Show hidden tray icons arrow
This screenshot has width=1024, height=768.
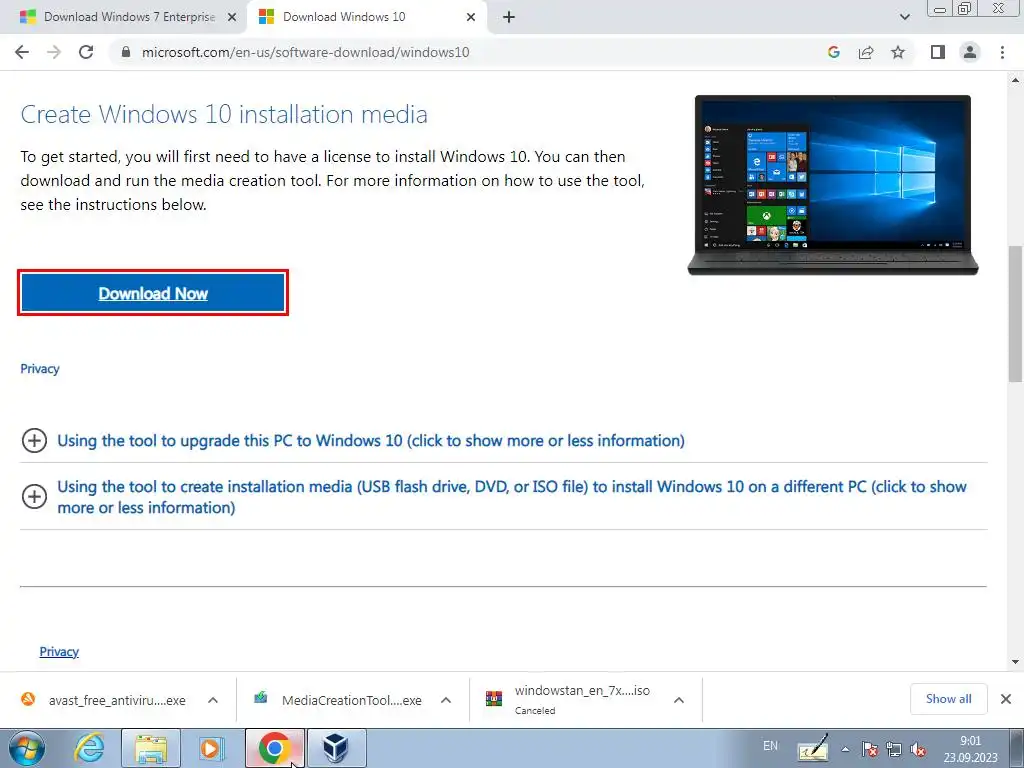pos(845,749)
